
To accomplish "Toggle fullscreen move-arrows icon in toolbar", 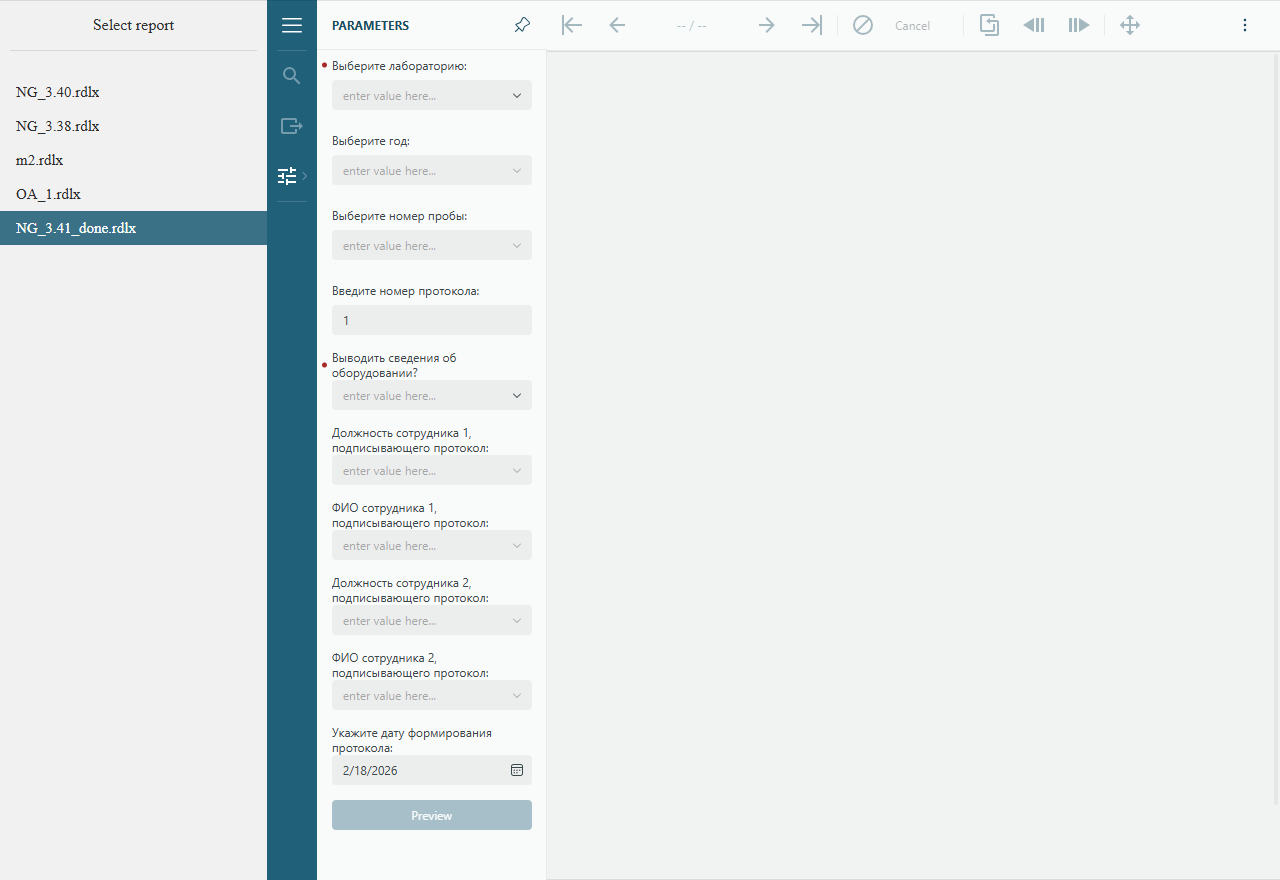I will (x=1130, y=26).
